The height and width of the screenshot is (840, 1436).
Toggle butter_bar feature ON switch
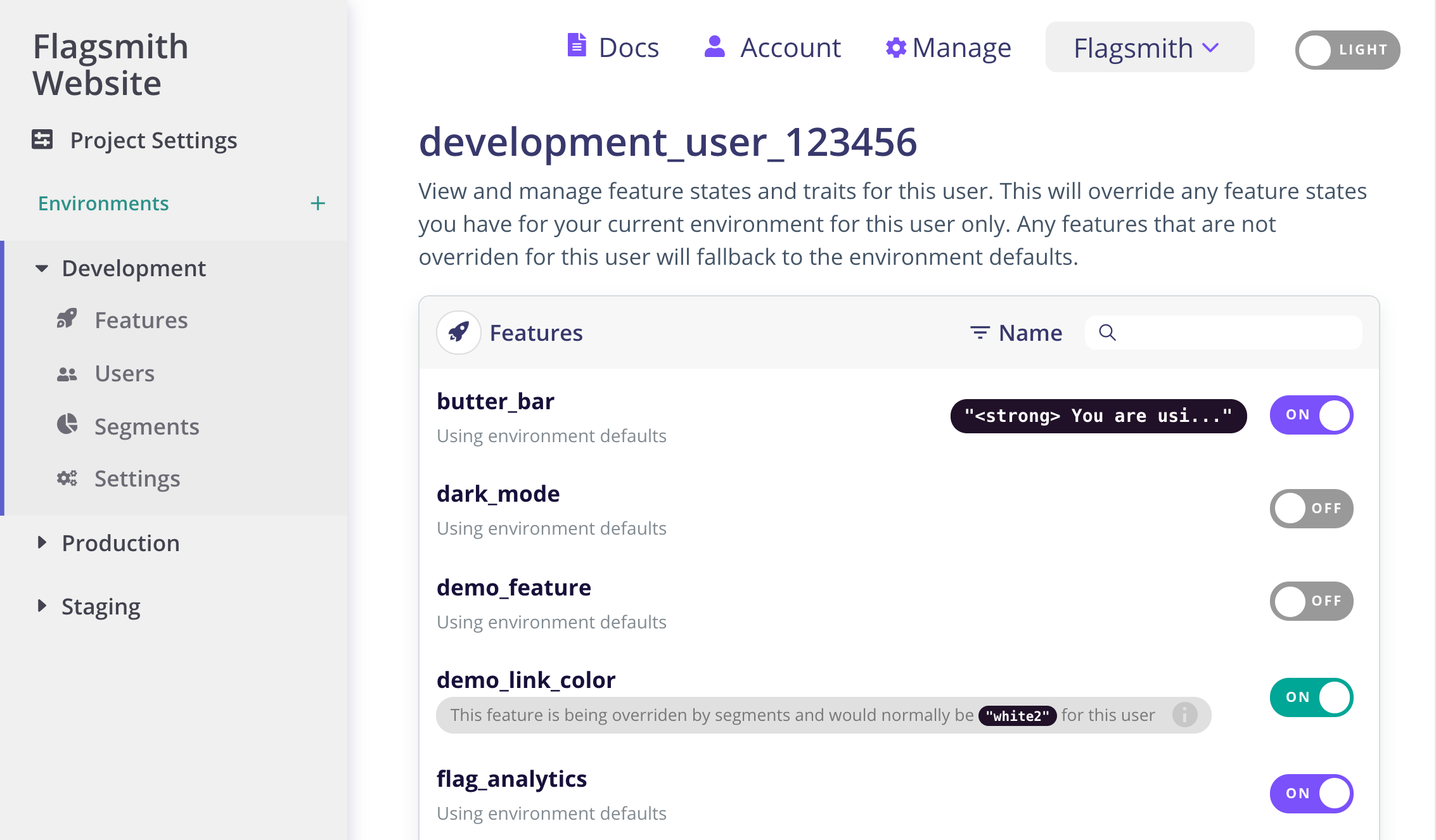coord(1312,414)
